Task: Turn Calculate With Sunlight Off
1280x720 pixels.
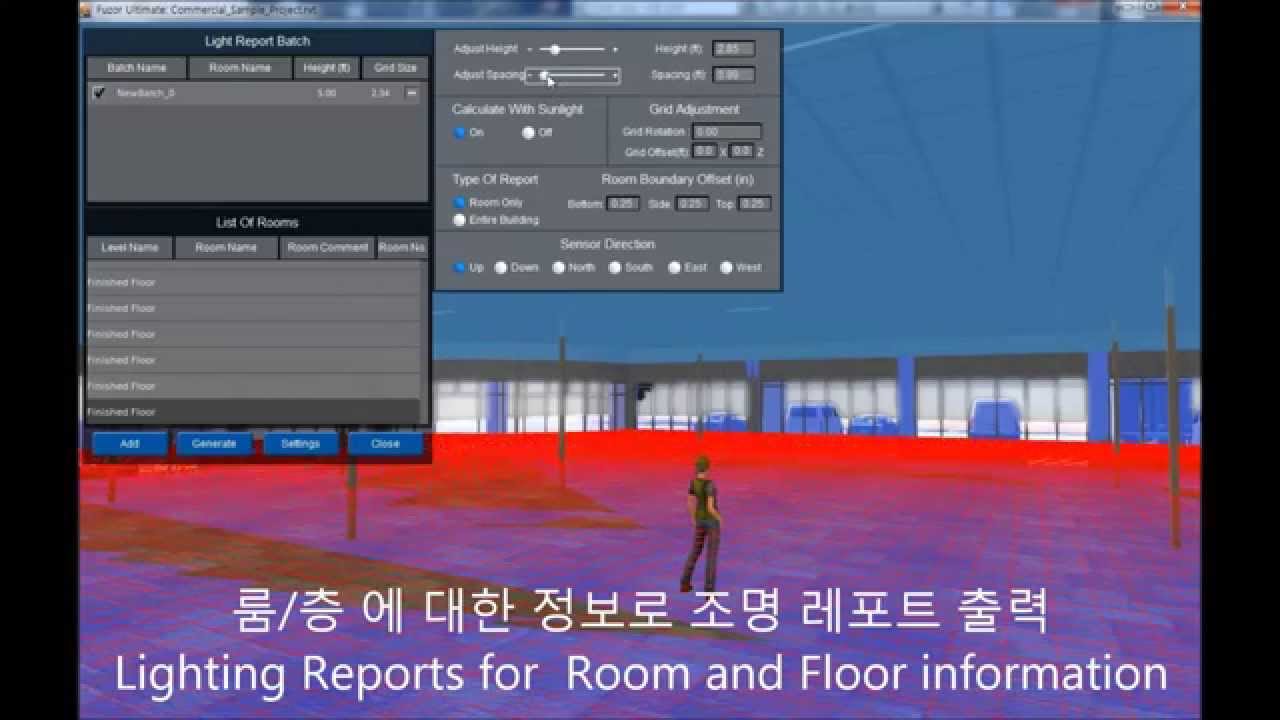Action: (528, 132)
